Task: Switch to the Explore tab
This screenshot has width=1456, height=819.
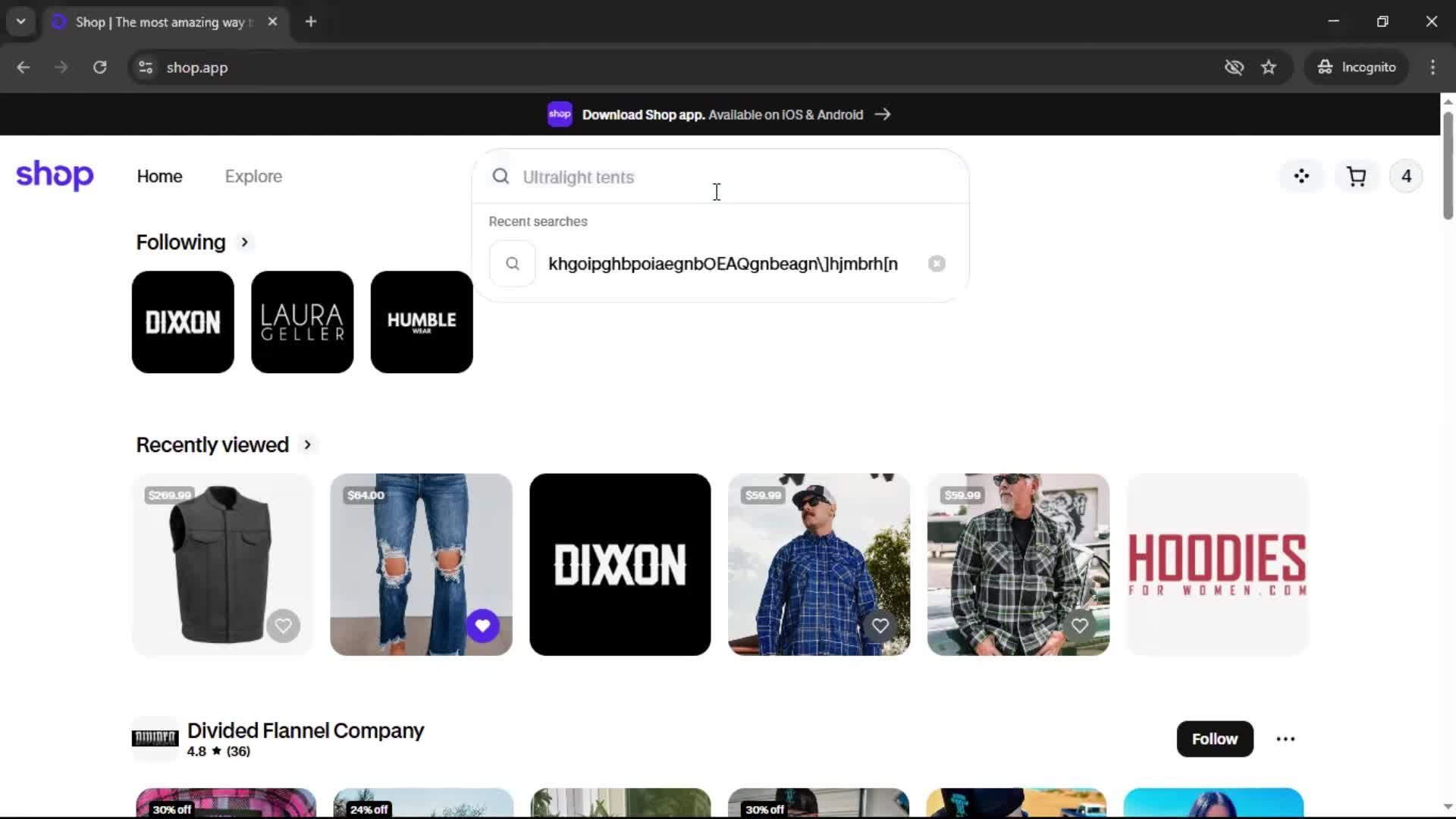Action: 253,177
